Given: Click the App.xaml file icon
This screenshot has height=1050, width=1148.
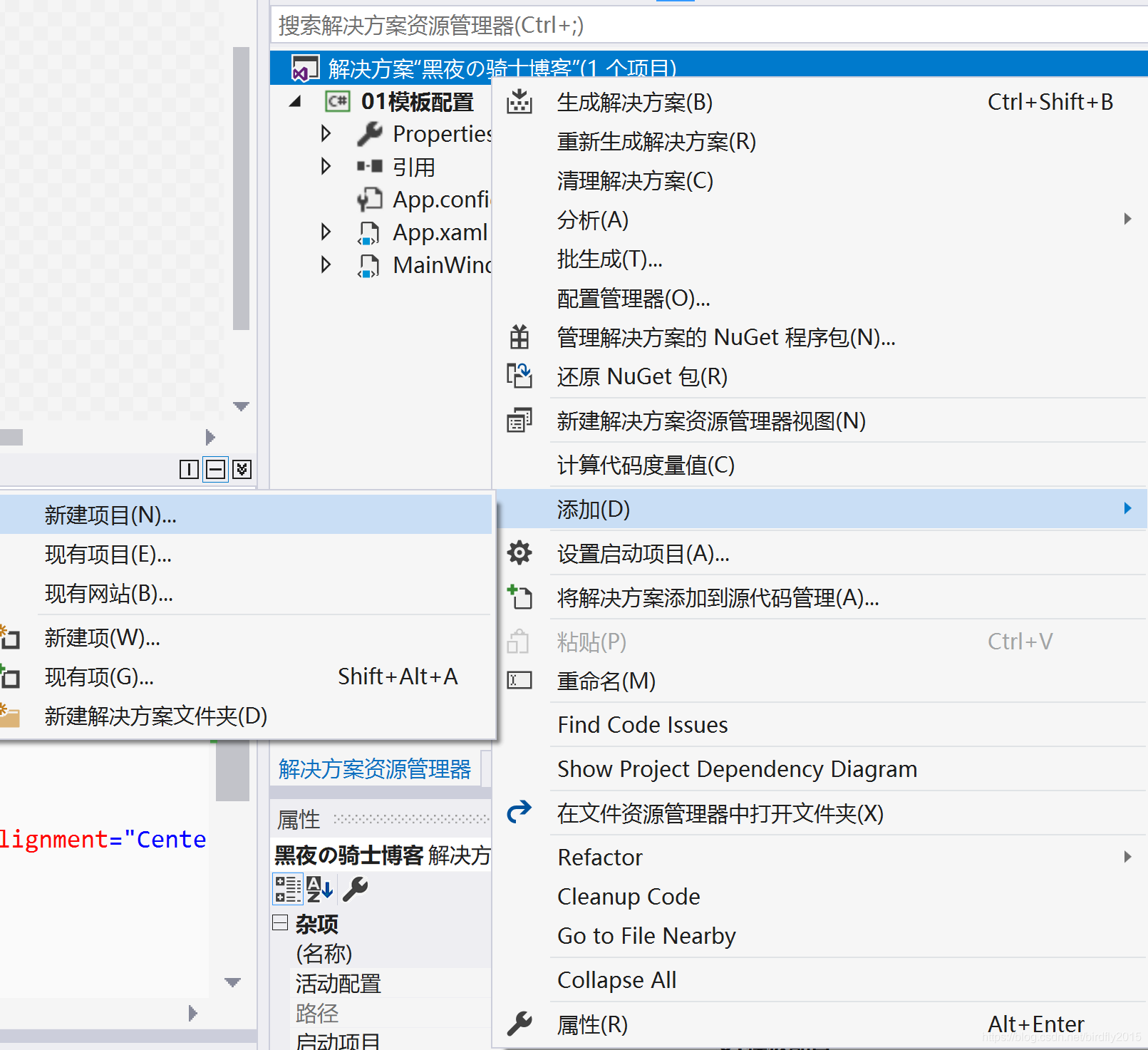Looking at the screenshot, I should point(368,232).
